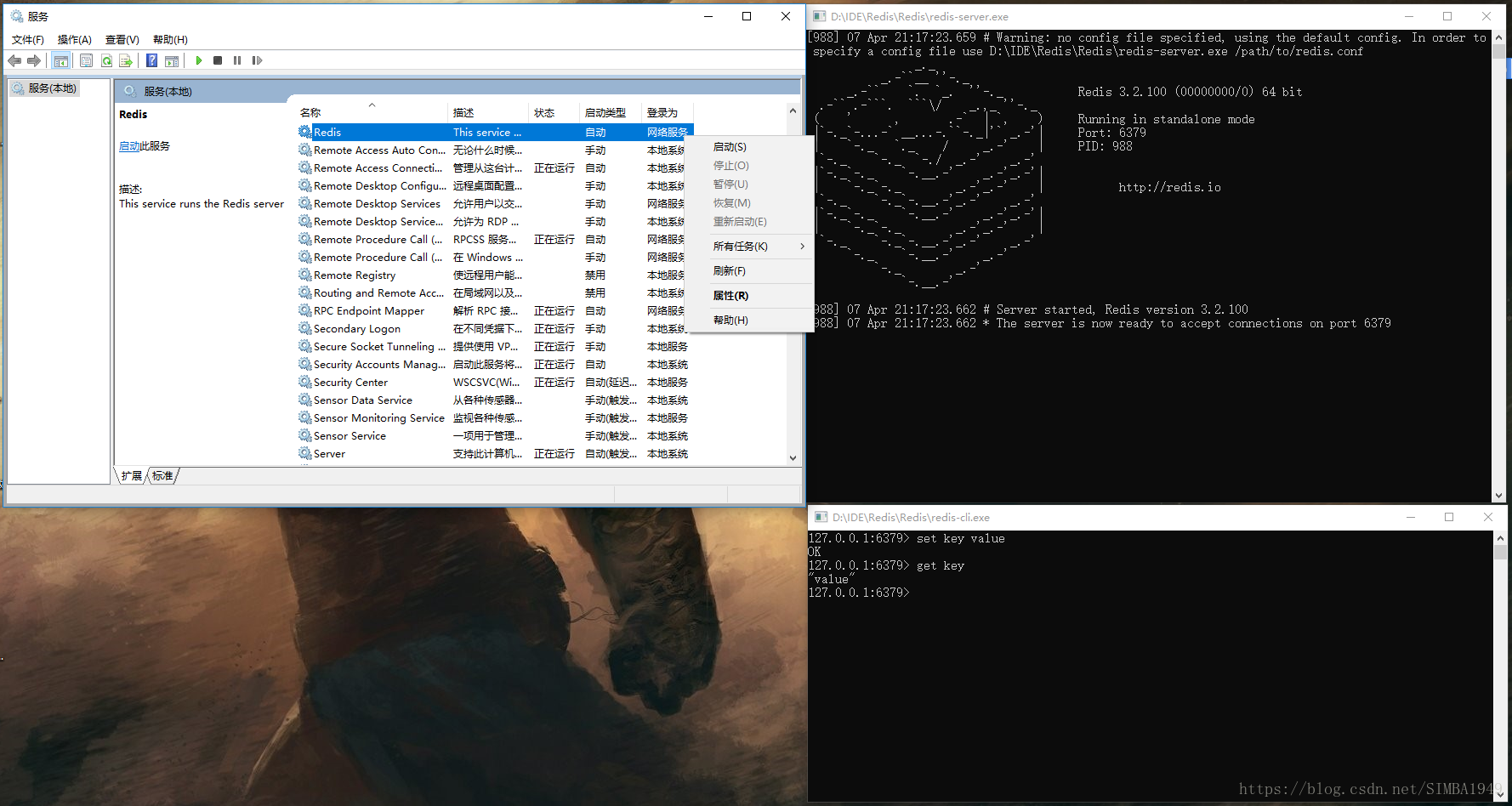
Task: Go forward with the toolbar Forward arrow
Action: click(34, 60)
